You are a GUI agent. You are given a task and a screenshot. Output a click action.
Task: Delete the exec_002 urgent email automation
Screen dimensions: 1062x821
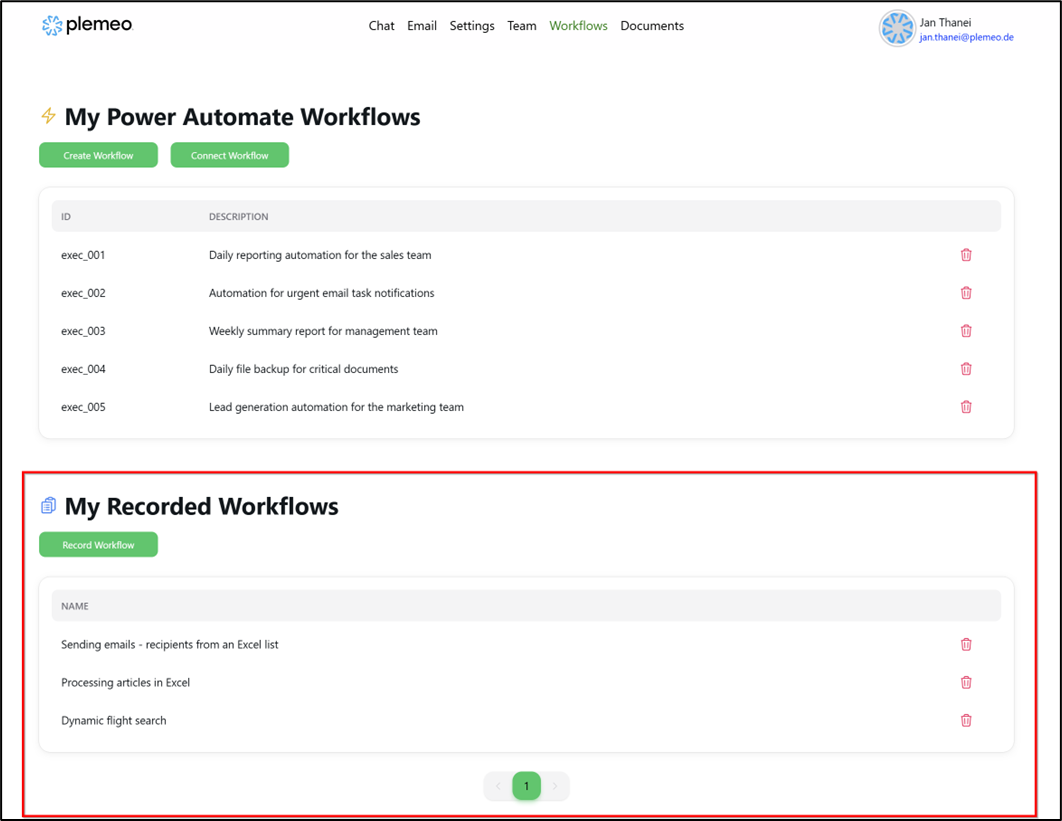click(x=965, y=293)
